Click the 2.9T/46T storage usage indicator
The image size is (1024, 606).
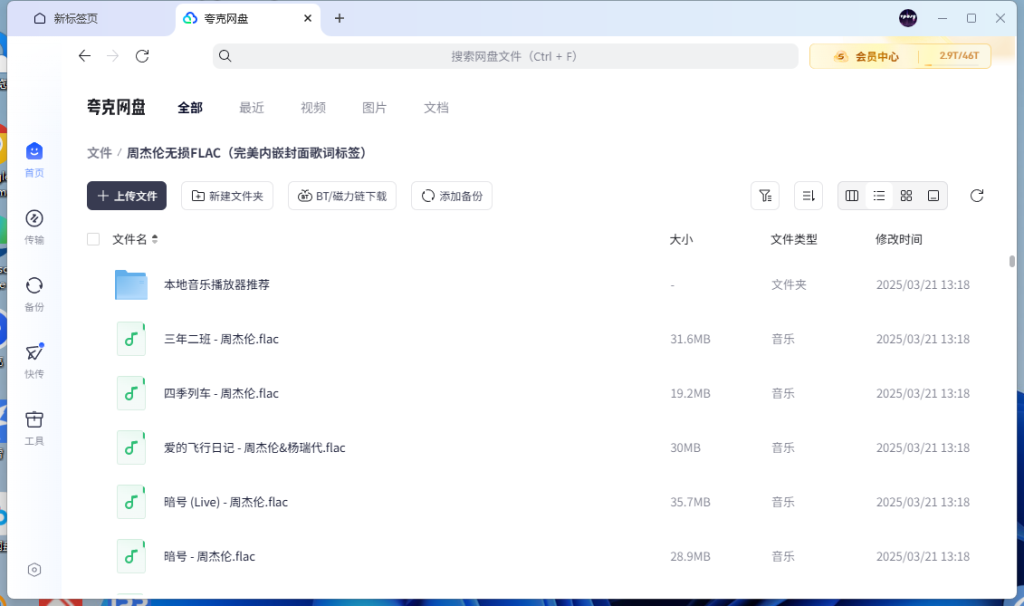point(959,56)
